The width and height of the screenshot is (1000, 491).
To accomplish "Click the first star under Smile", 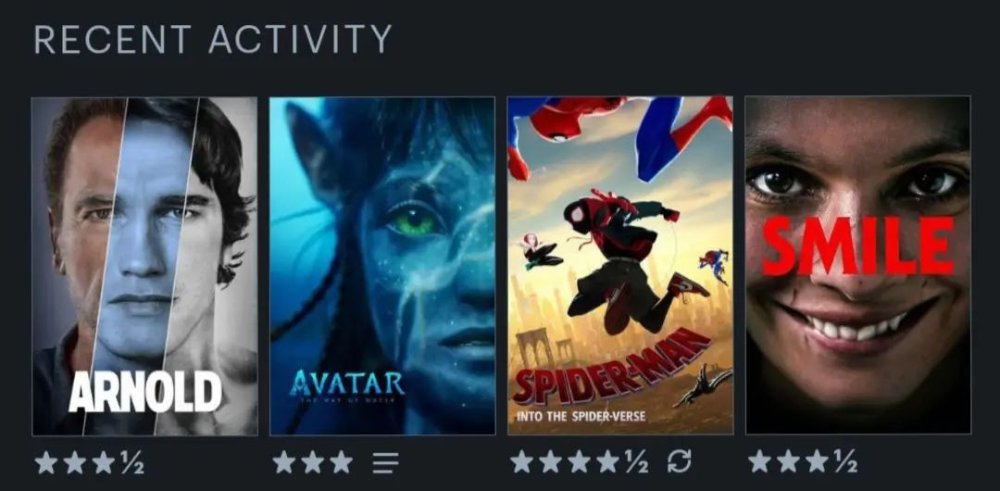I will click(x=760, y=462).
